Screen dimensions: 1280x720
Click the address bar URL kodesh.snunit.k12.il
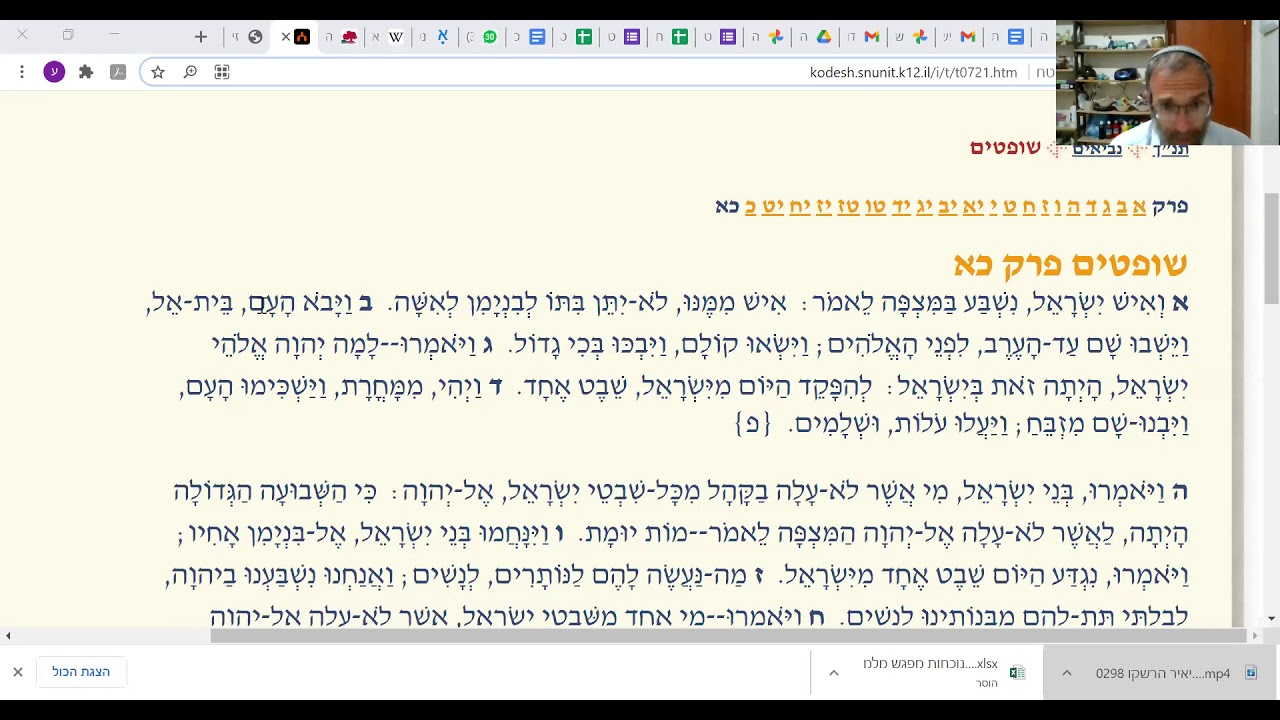coord(913,72)
